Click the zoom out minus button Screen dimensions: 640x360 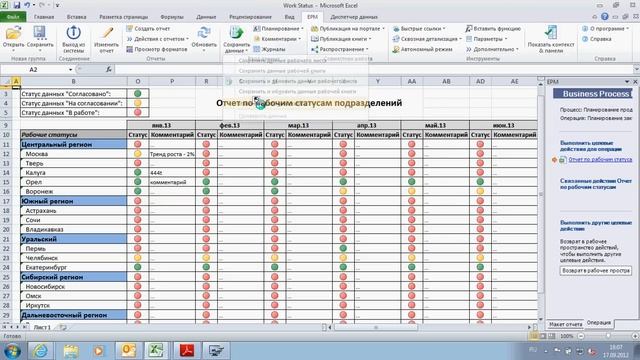coord(581,336)
